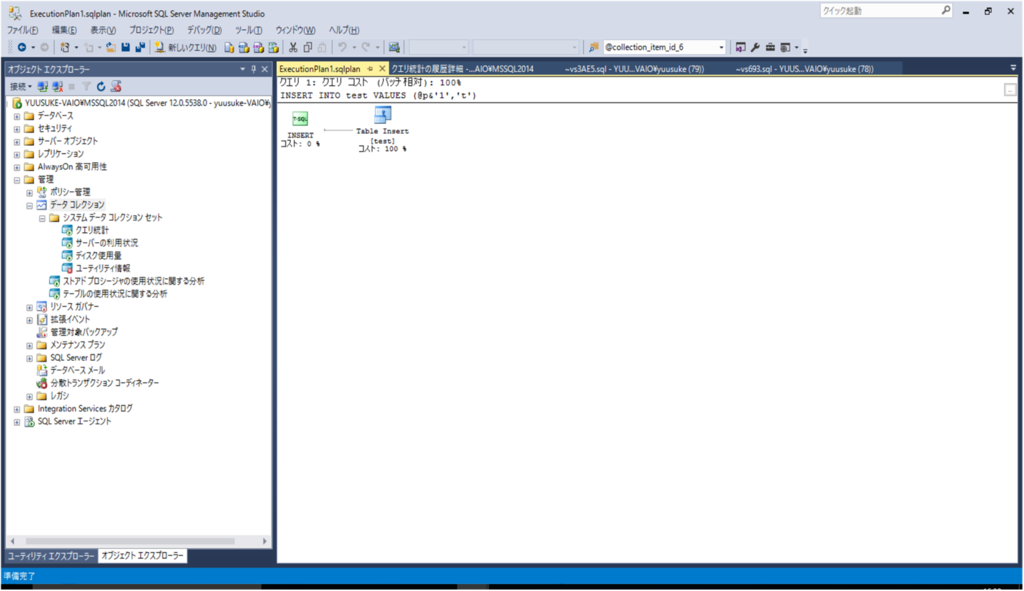Image resolution: width=1024 pixels, height=591 pixels.
Task: Open the ファイル(F) menu
Action: click(22, 30)
